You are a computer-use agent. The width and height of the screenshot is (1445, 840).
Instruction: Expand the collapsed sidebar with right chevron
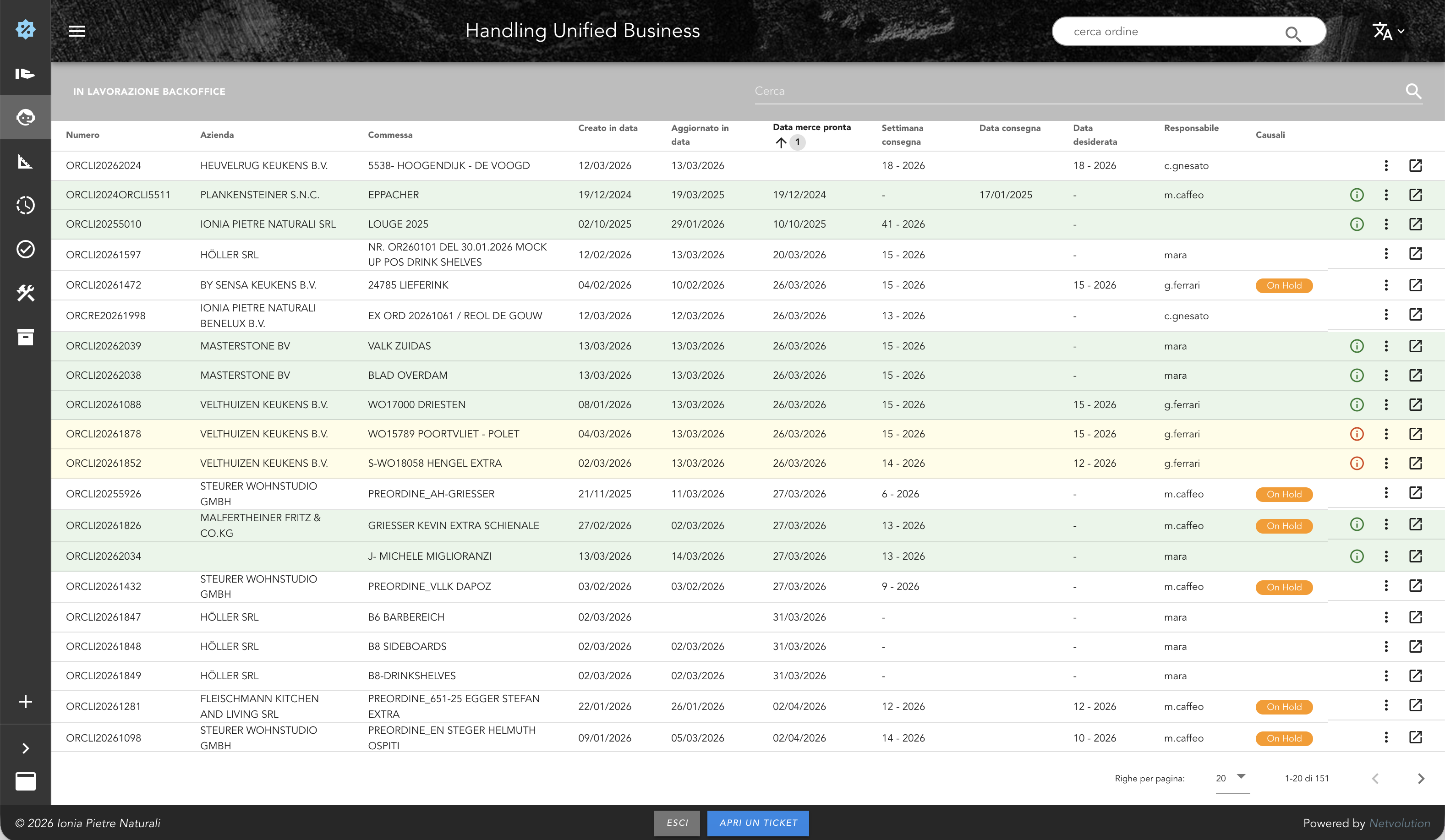[25, 747]
